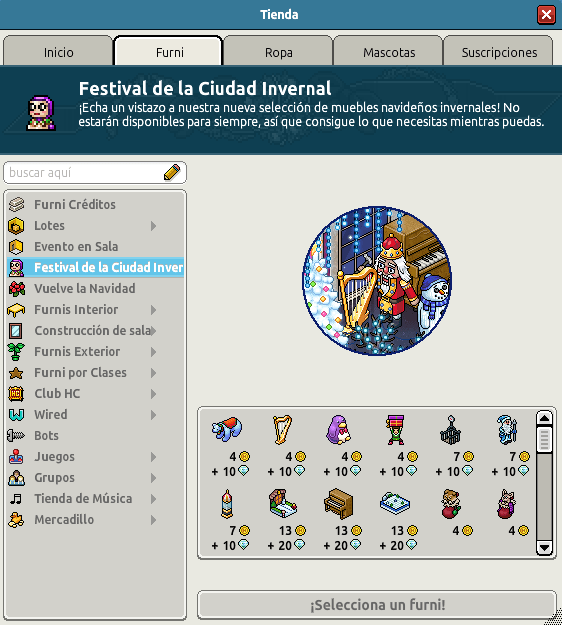Click the ¡Selecciona un furni! button

tap(377, 605)
